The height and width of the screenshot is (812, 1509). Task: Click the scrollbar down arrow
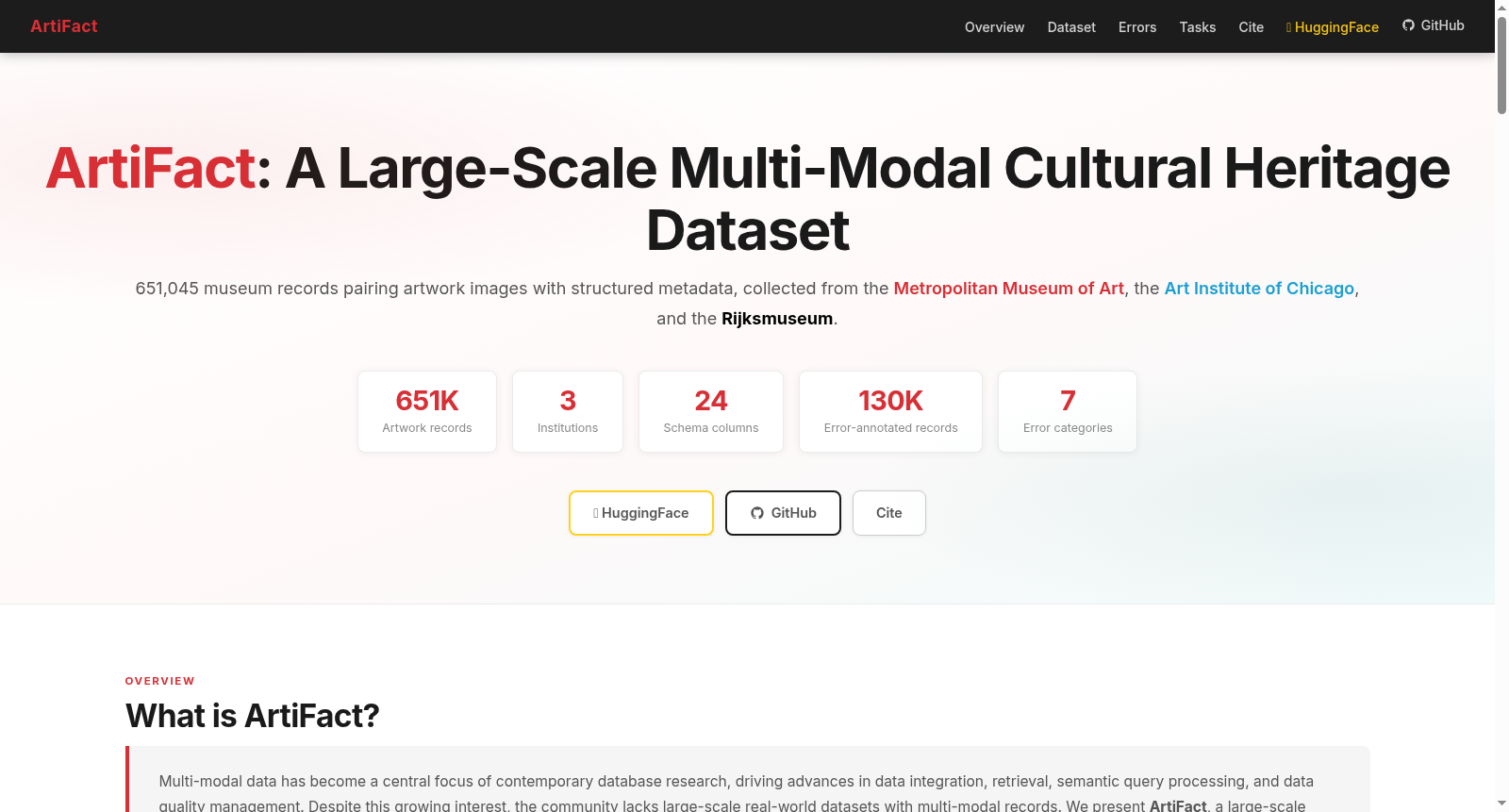click(x=1501, y=804)
